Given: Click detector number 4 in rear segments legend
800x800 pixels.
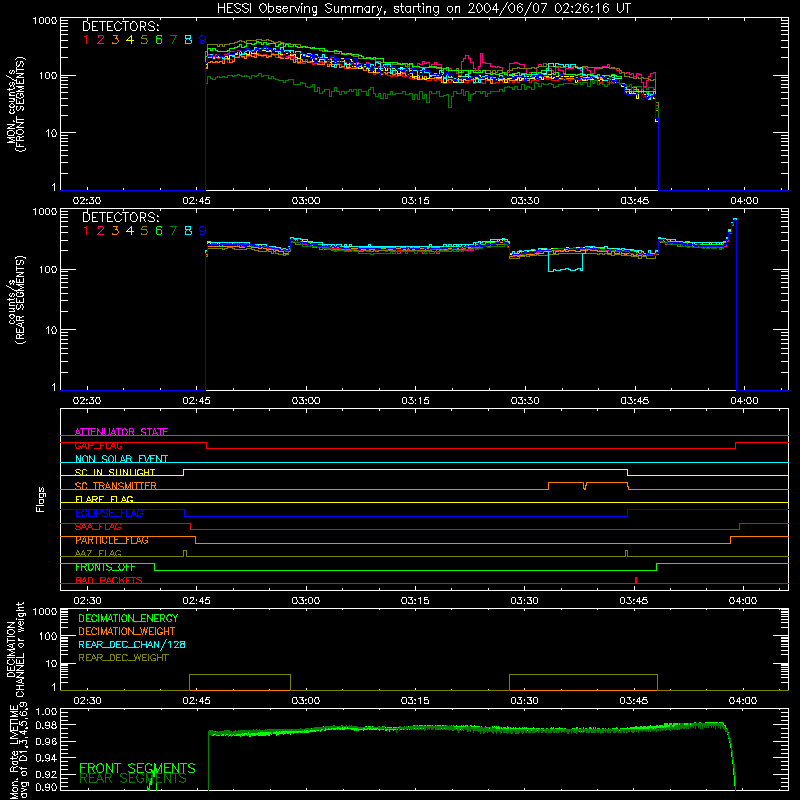Looking at the screenshot, I should (x=130, y=231).
